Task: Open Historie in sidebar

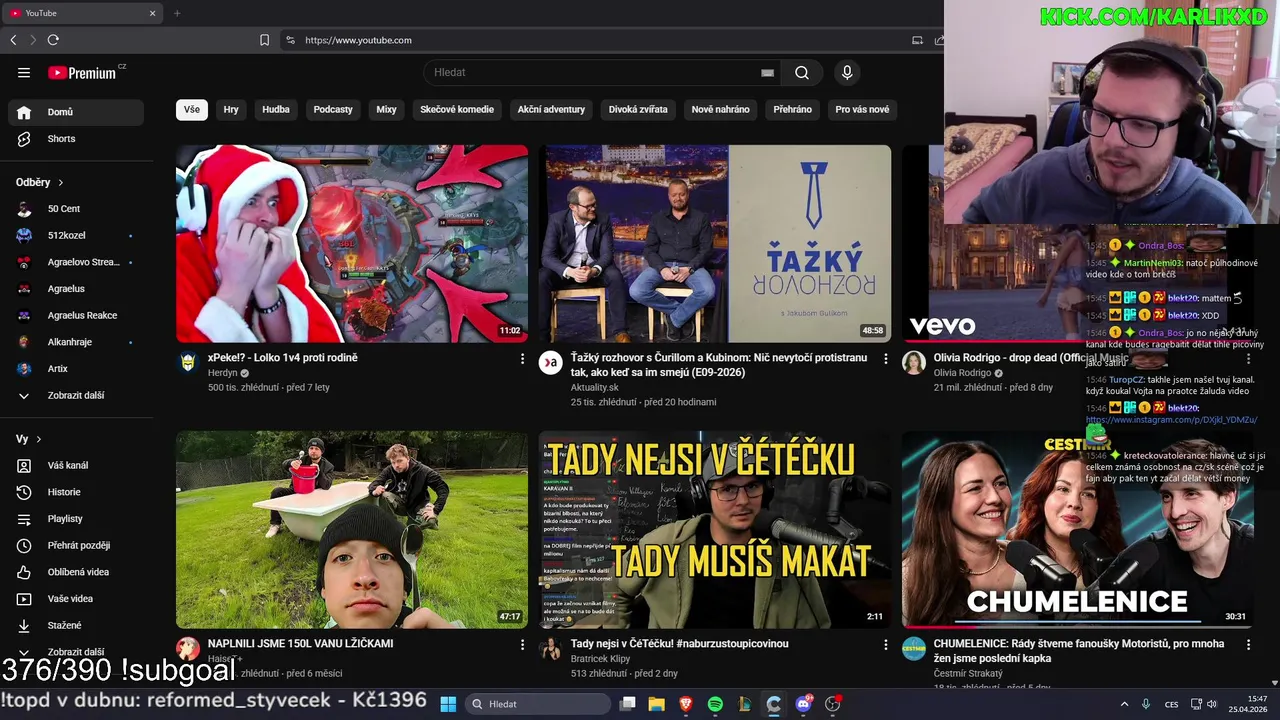Action: [76, 492]
